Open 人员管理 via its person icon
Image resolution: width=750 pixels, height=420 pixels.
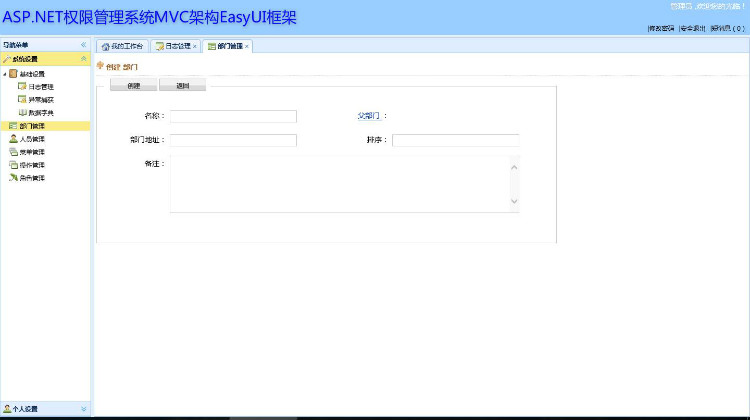(x=13, y=139)
